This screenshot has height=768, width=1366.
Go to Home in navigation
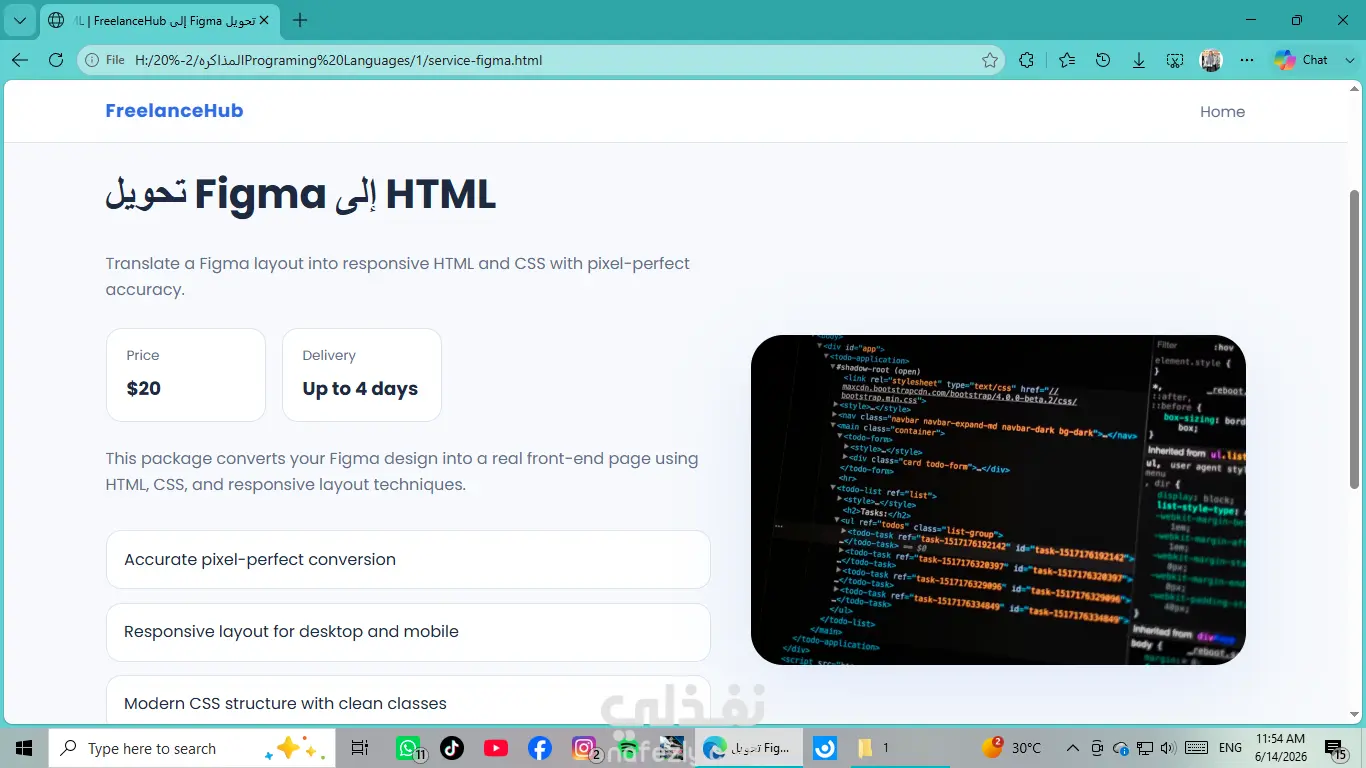[1222, 112]
